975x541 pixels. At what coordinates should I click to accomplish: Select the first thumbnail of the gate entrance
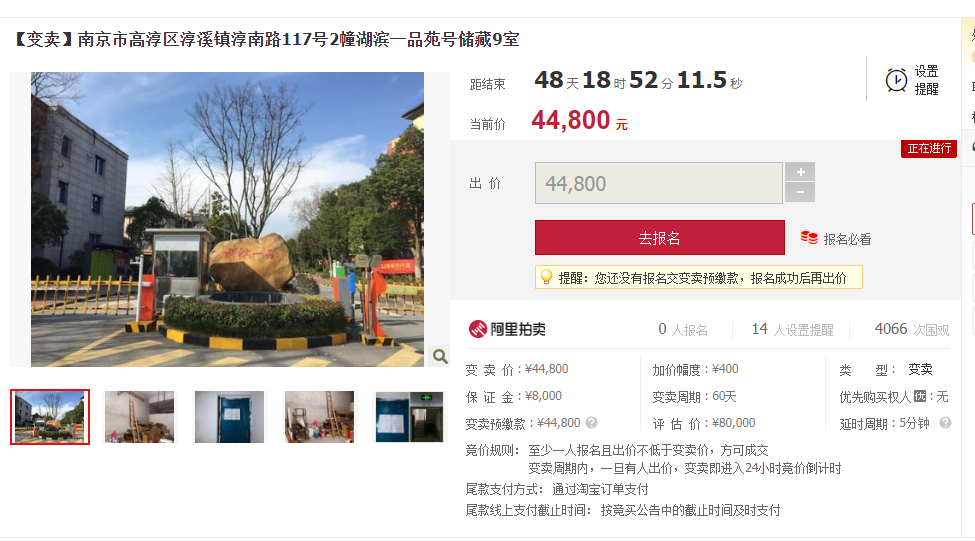pos(50,417)
